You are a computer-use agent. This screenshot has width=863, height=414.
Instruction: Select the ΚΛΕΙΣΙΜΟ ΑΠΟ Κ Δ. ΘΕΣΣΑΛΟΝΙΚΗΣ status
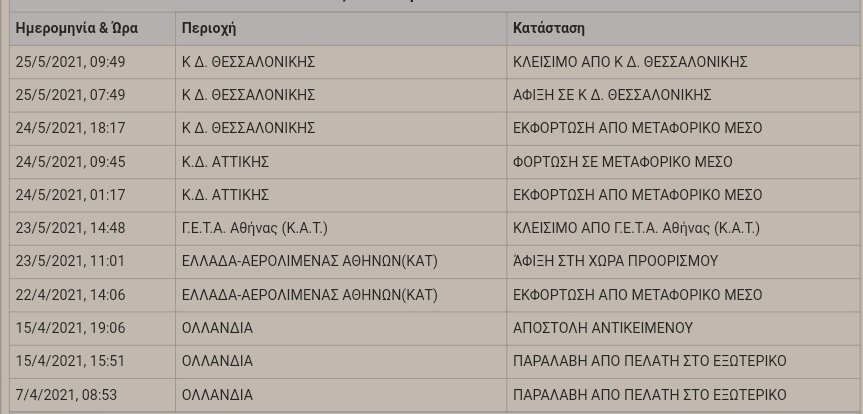pyautogui.click(x=630, y=62)
